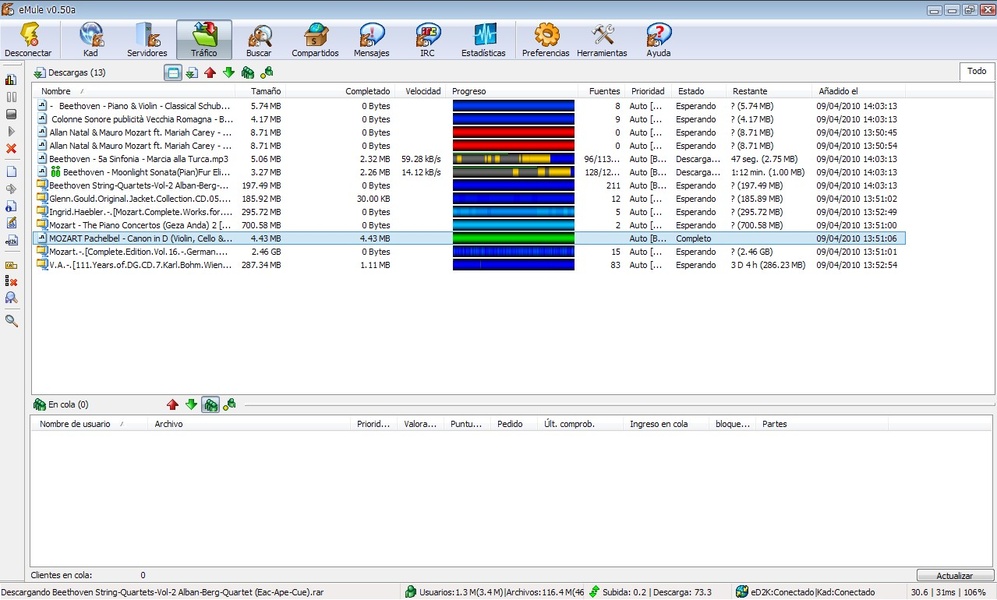Click the magnifier icon in left sidebar
The width and height of the screenshot is (997, 600).
pos(11,321)
